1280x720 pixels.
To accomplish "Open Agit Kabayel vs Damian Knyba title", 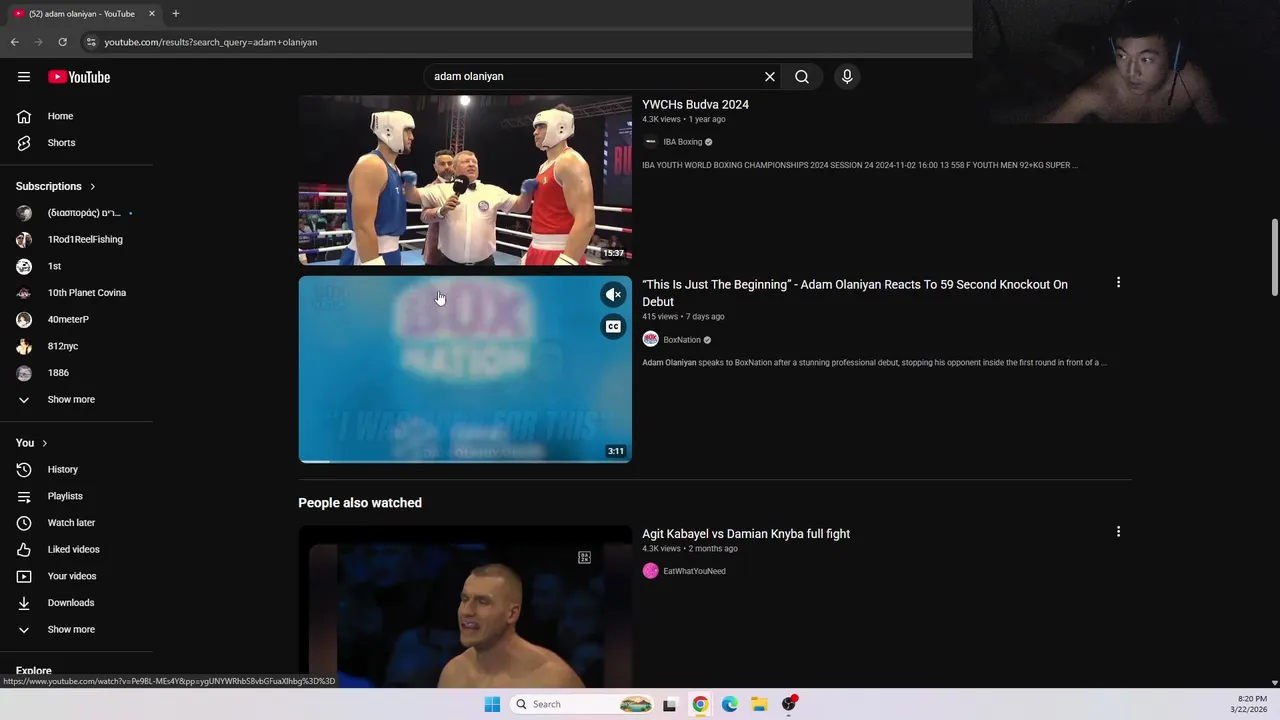I will [746, 534].
